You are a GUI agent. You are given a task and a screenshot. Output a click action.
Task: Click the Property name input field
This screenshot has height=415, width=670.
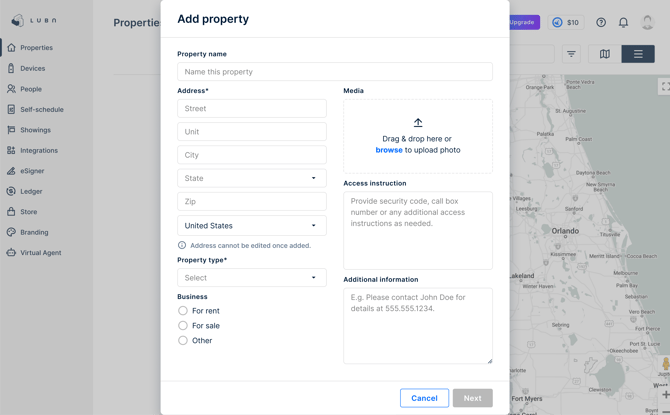(x=335, y=72)
